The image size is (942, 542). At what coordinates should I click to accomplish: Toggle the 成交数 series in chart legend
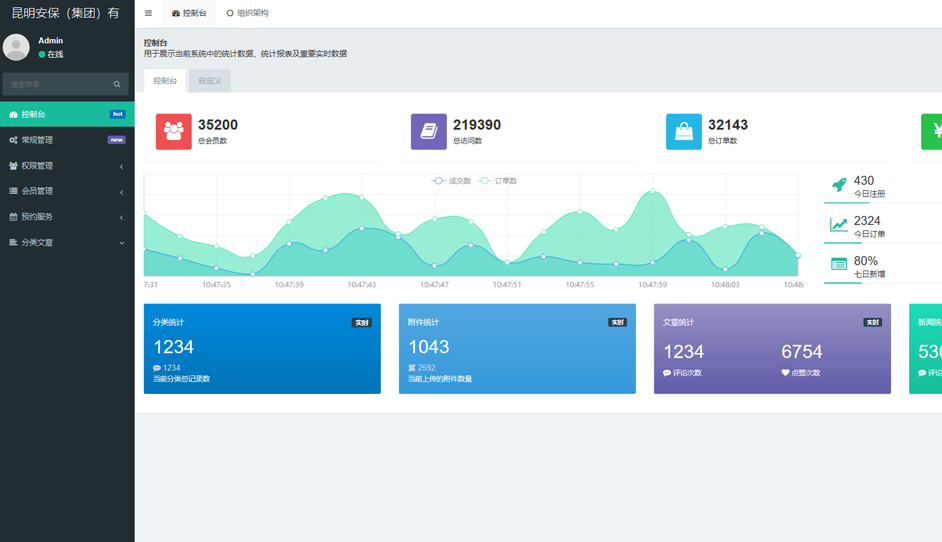click(x=452, y=181)
